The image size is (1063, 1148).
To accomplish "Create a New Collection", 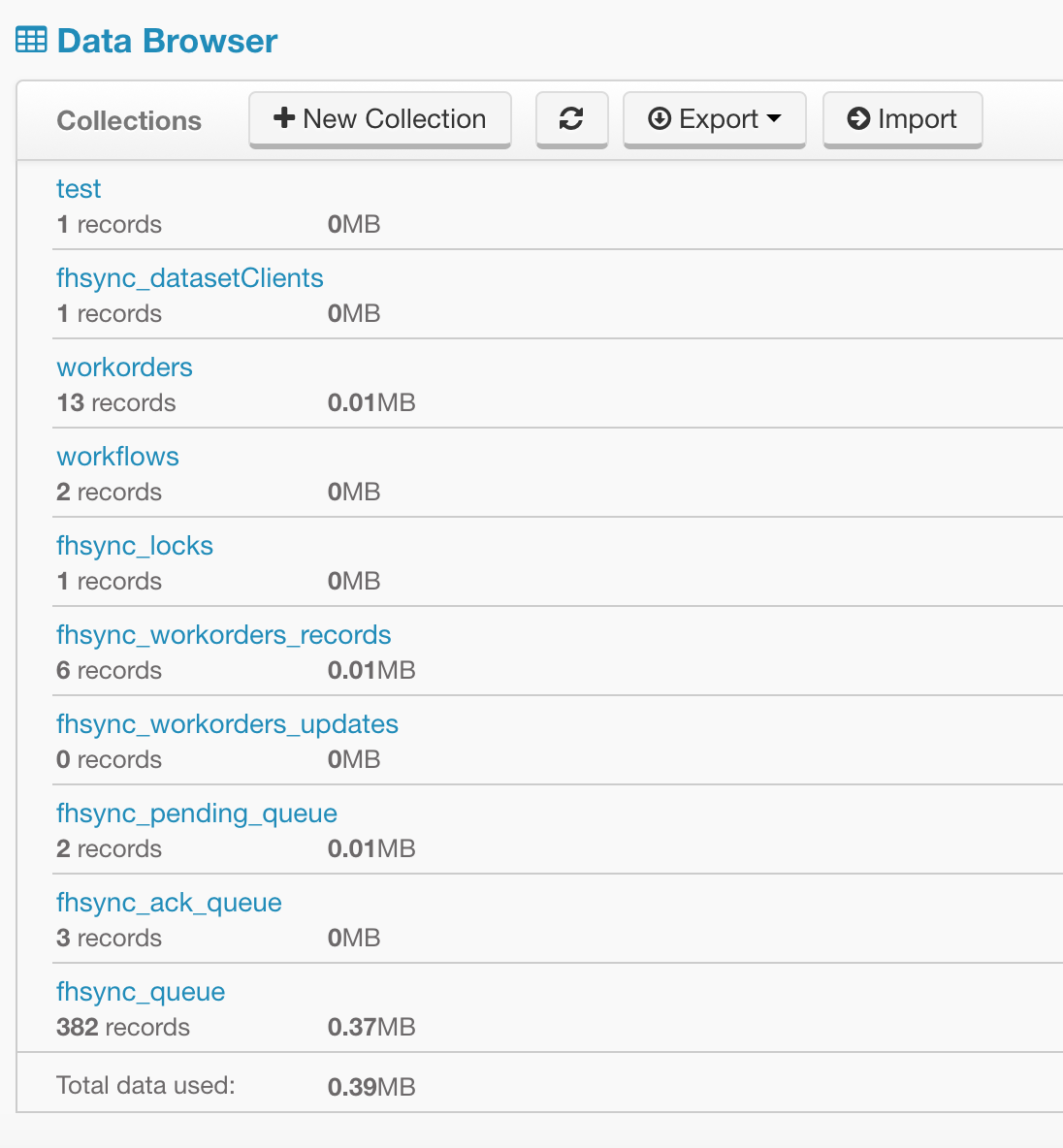I will point(379,118).
